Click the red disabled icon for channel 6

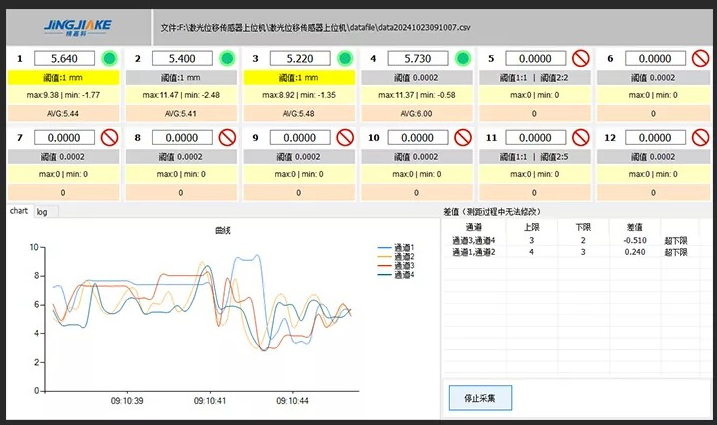700,59
